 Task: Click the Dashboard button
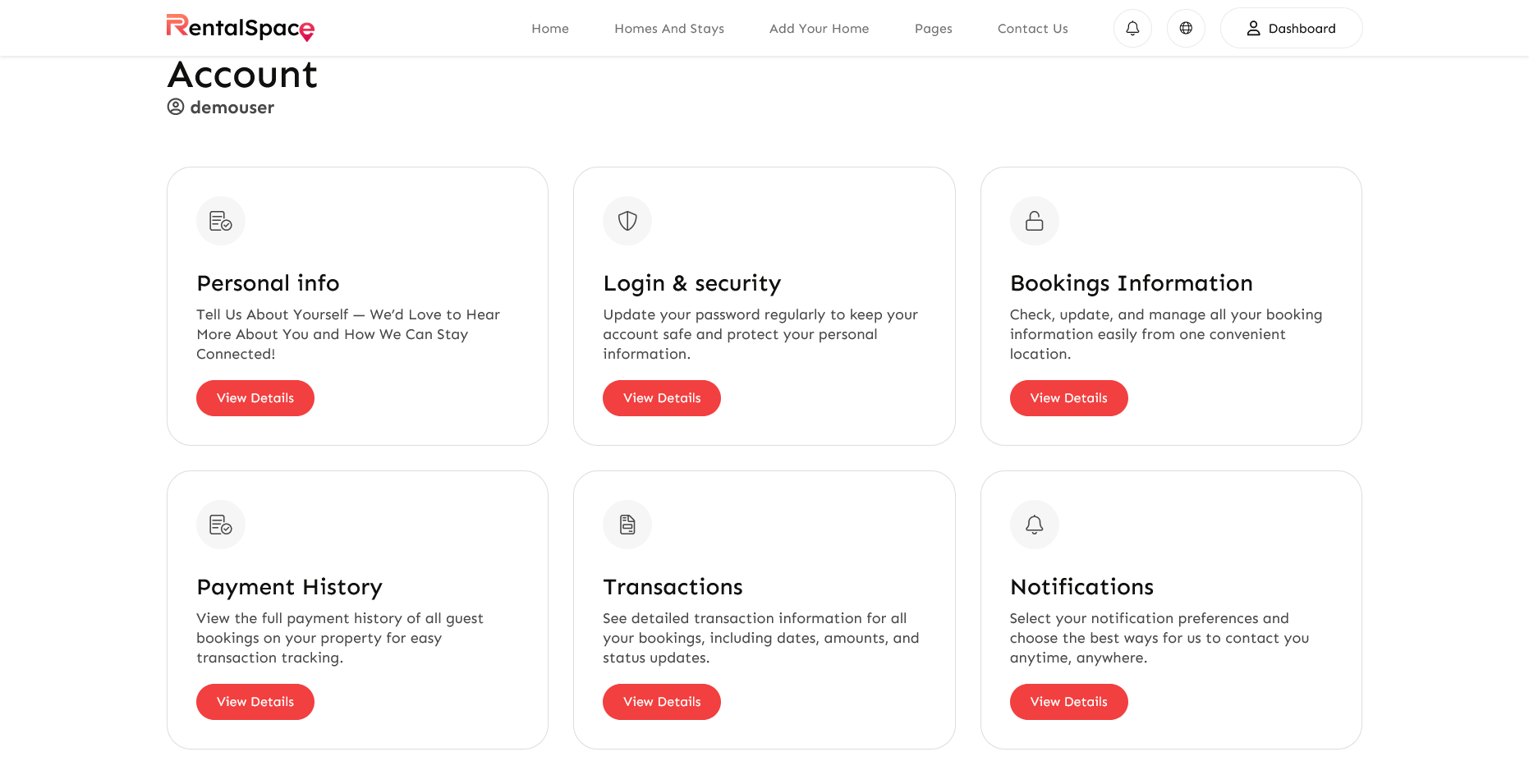[1292, 28]
